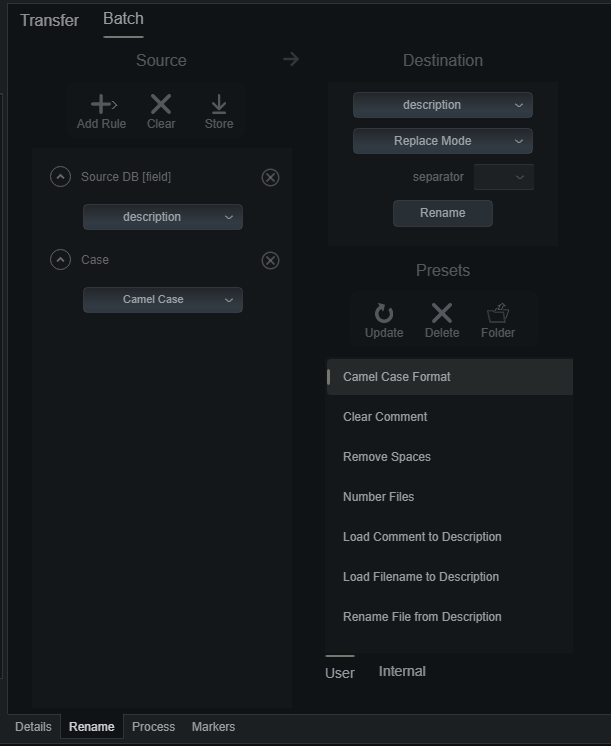Open the Markers bottom tab

213,726
